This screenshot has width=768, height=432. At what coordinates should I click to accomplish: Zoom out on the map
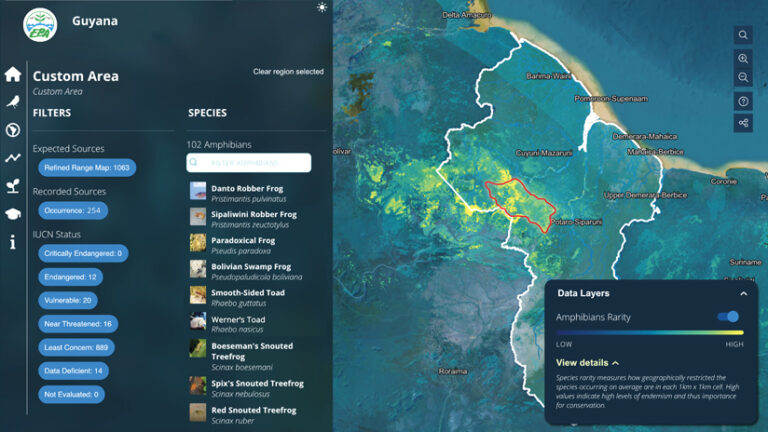coord(743,77)
